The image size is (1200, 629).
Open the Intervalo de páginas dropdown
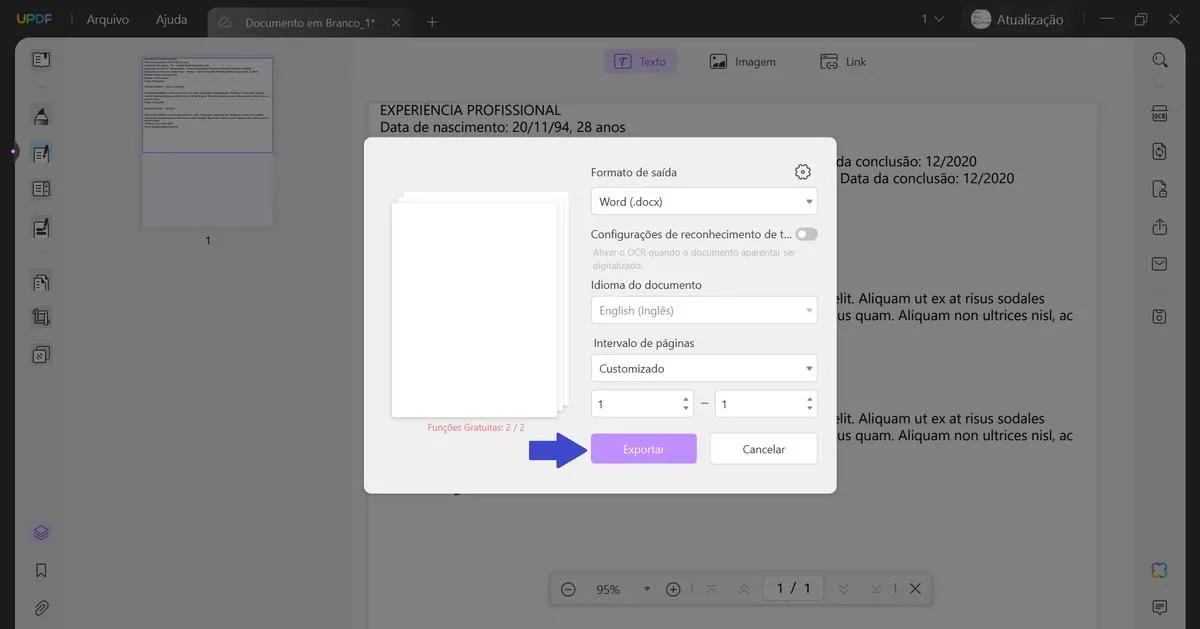click(704, 368)
